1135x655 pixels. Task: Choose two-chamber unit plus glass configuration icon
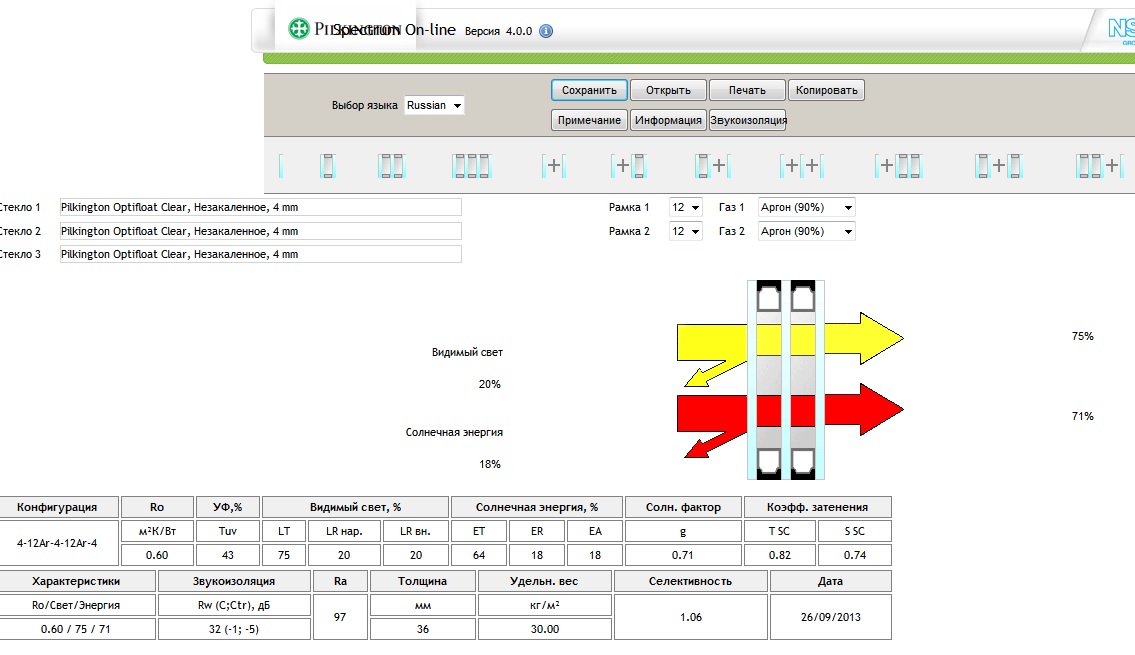pos(1100,166)
